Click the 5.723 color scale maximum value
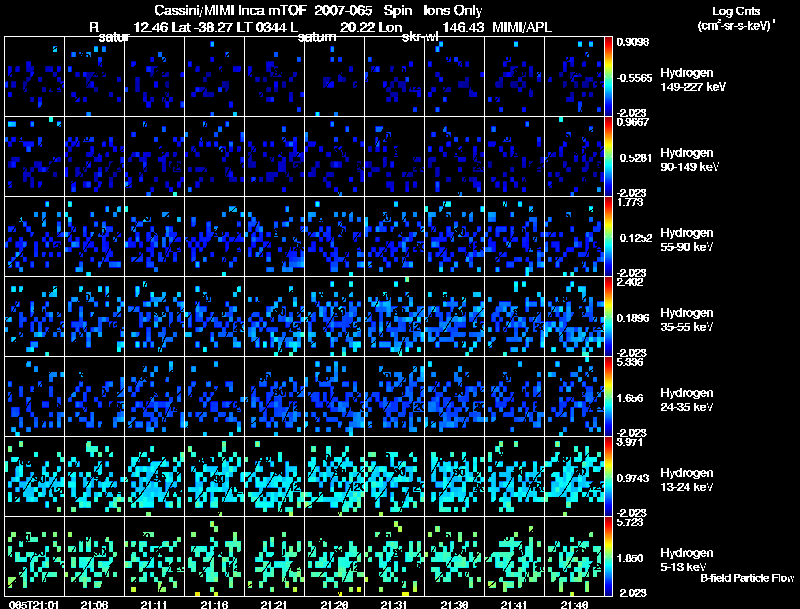The width and height of the screenshot is (800, 609). point(630,522)
